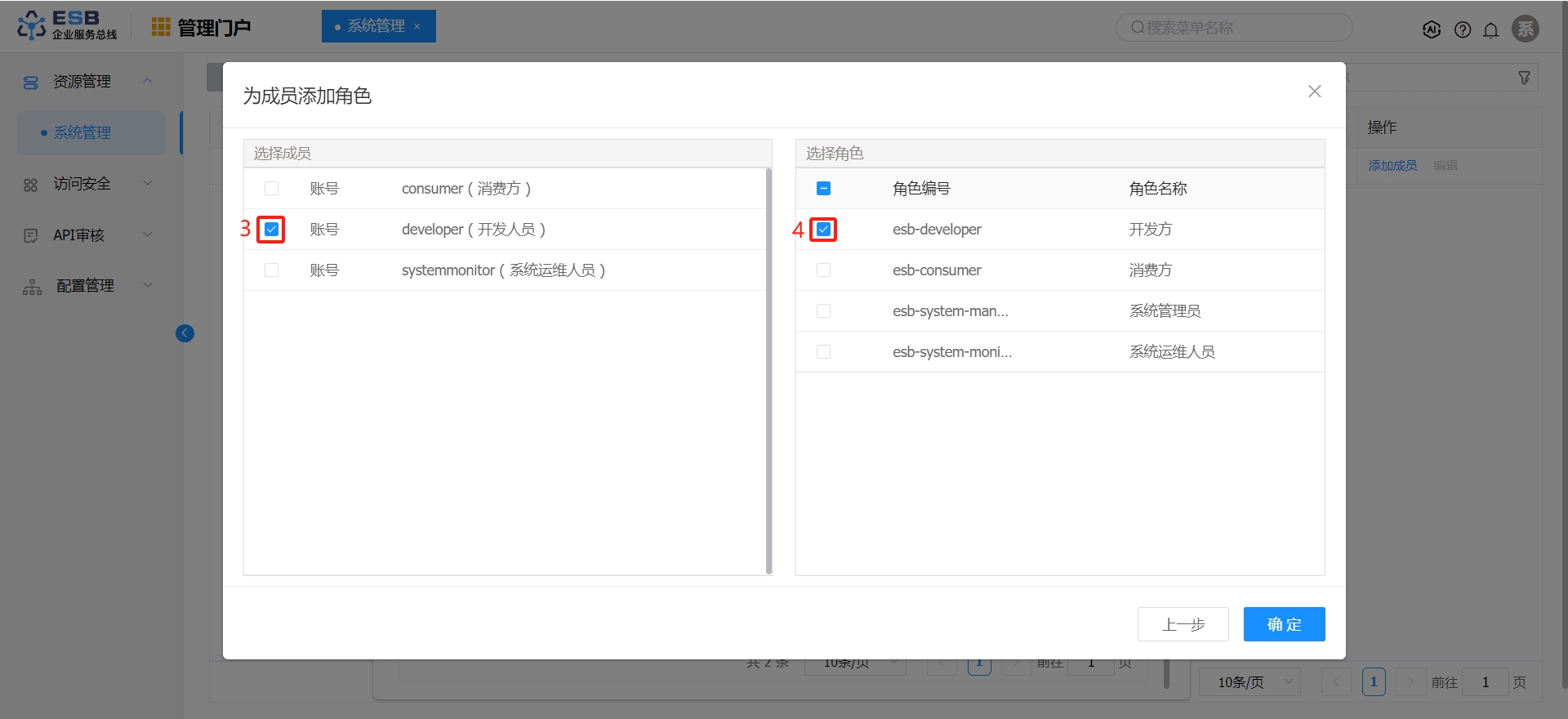Image resolution: width=1568 pixels, height=719 pixels.
Task: Open the AI assistant icon in header
Action: pos(1432,29)
